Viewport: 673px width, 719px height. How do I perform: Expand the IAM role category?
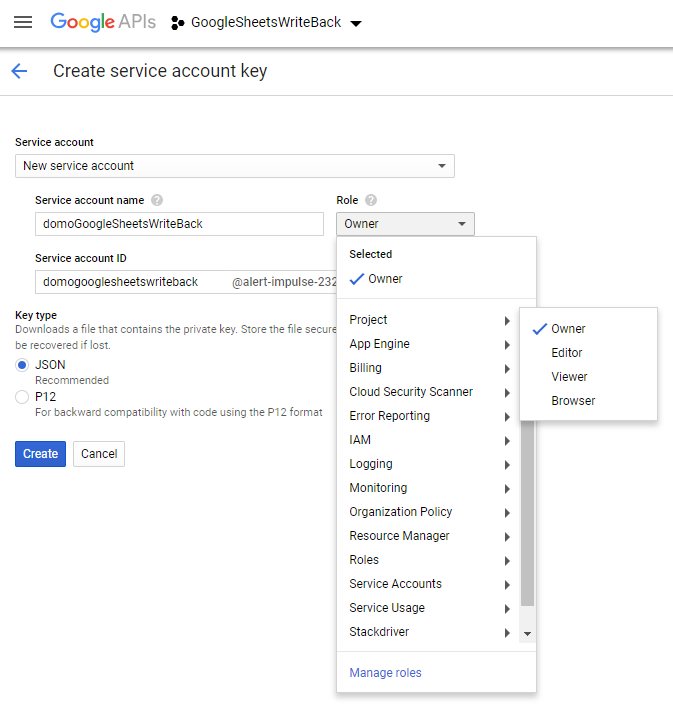coord(430,440)
